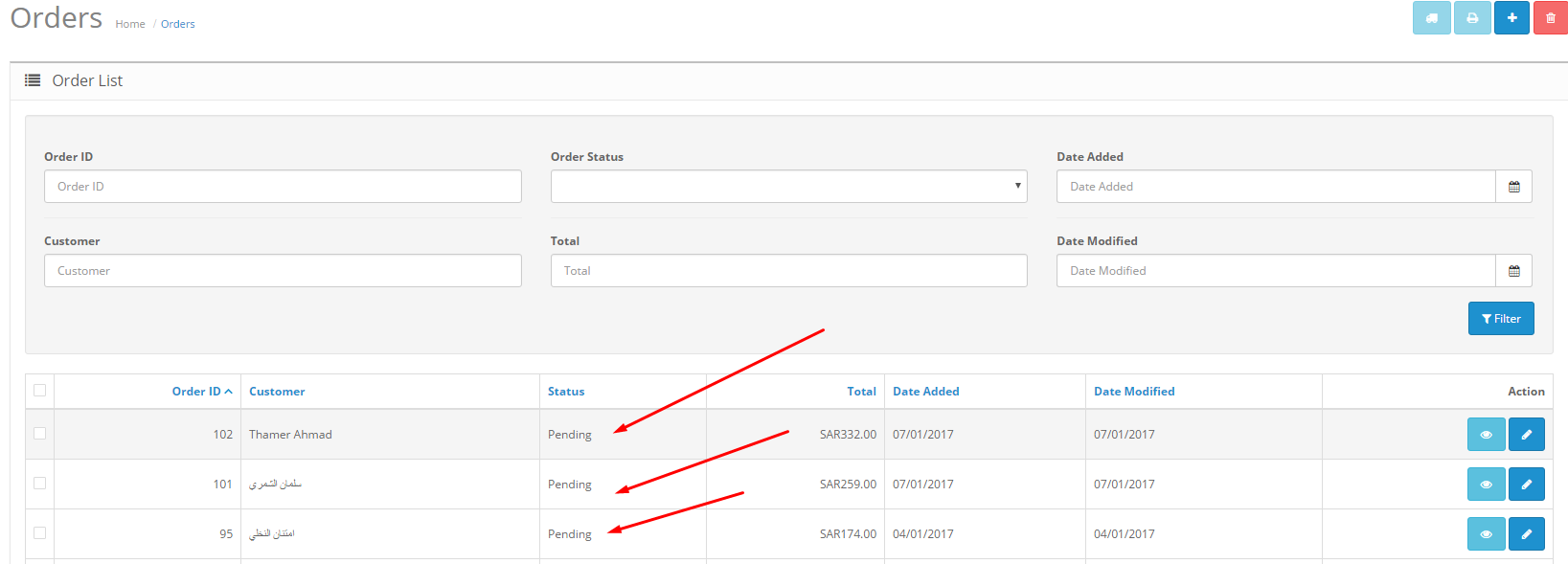Focus the Date Added input field
The image size is (1568, 564).
[x=1276, y=187]
